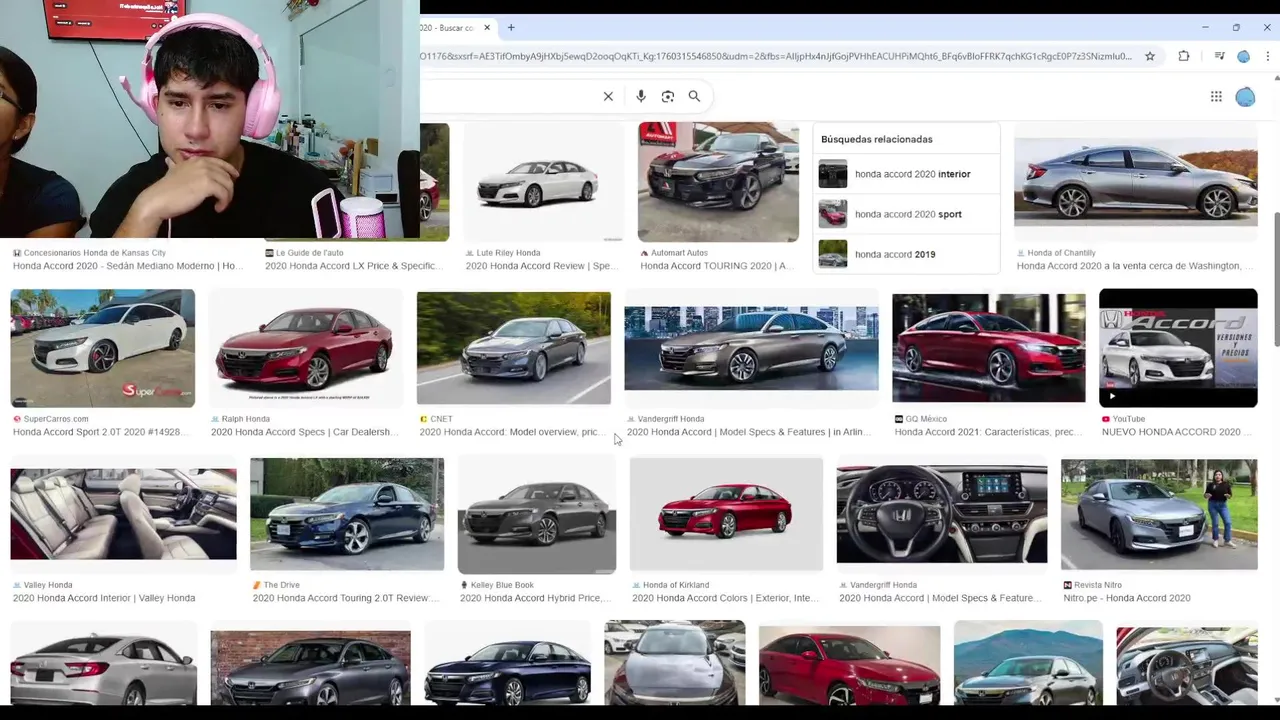The height and width of the screenshot is (720, 1280).
Task: Open the Chrome profile icon in toolbar
Action: (1244, 56)
